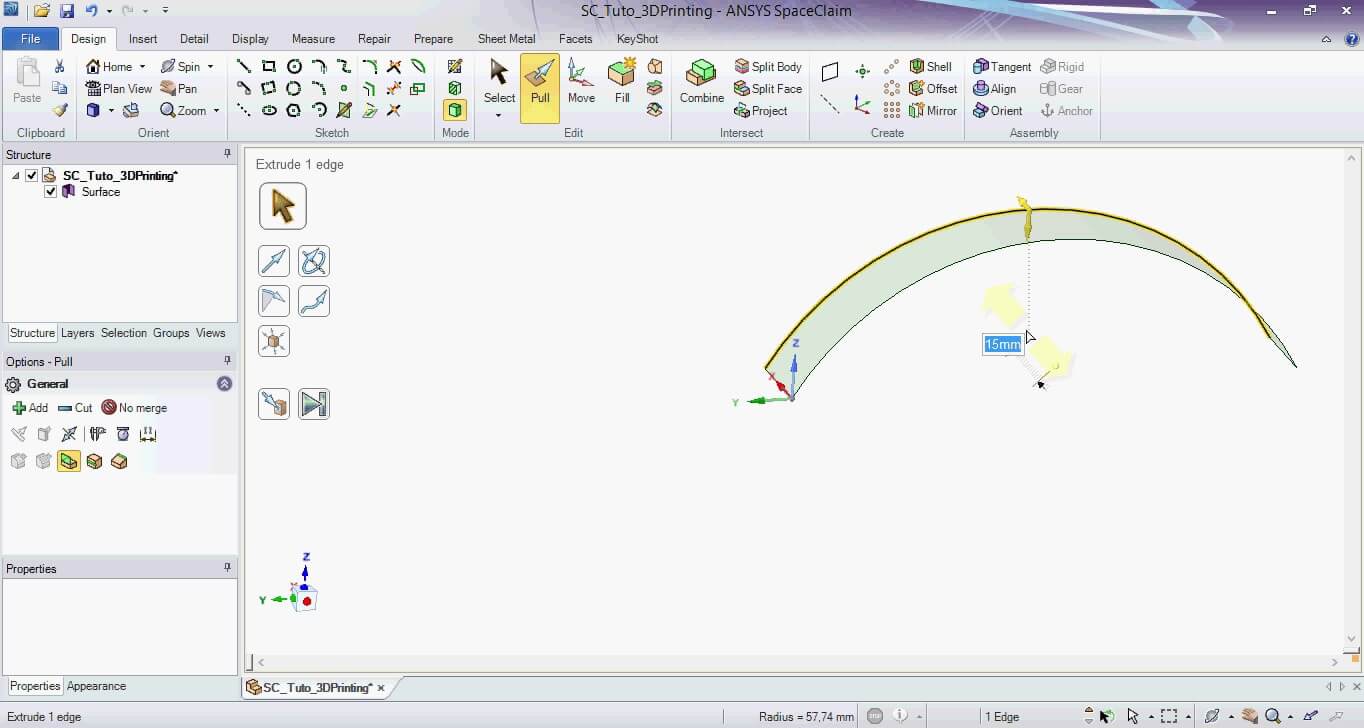The height and width of the screenshot is (728, 1364).
Task: Open the Combine tool
Action: click(x=701, y=82)
